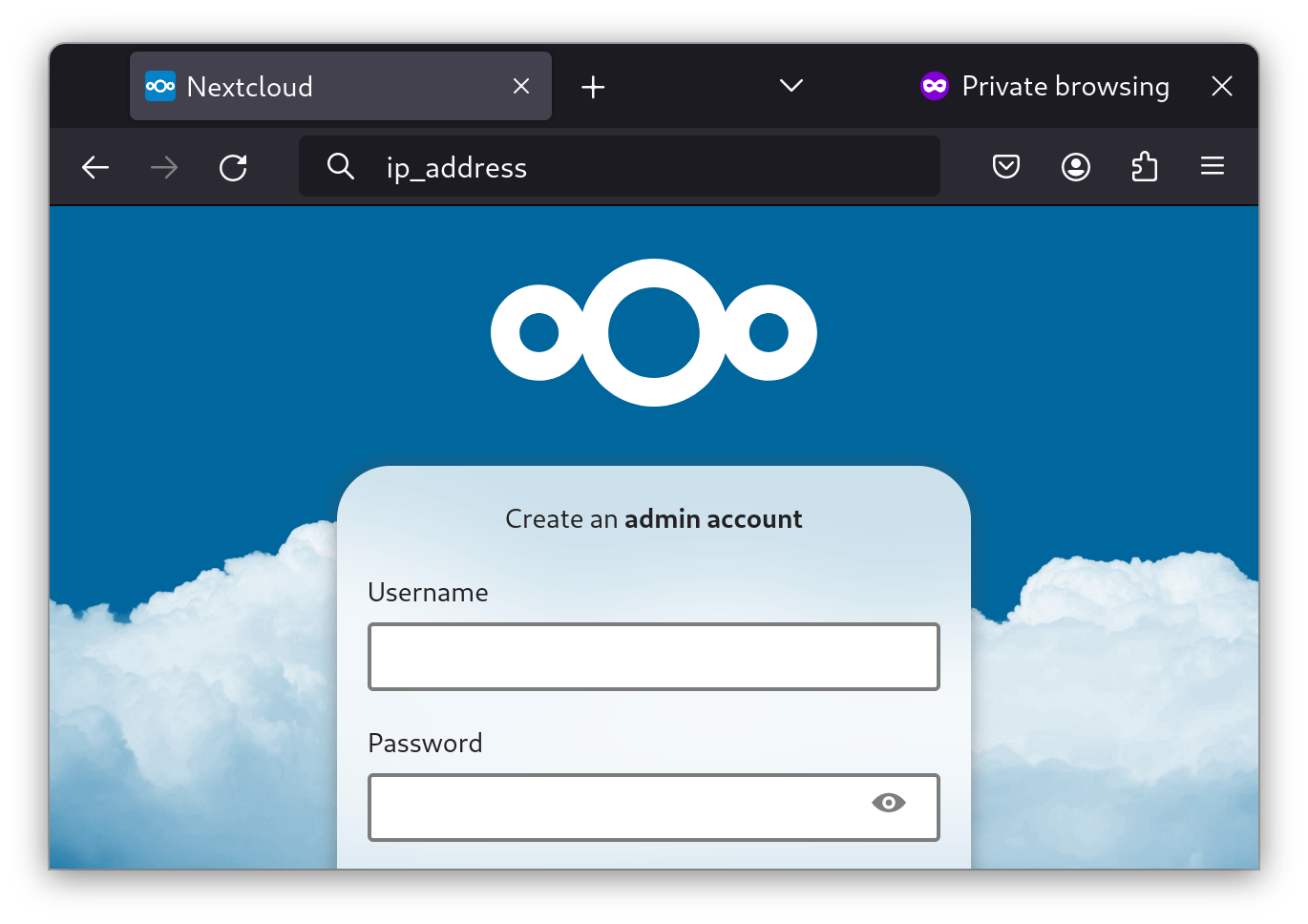
Task: Switch to the Nextcloud tab
Action: (286, 86)
